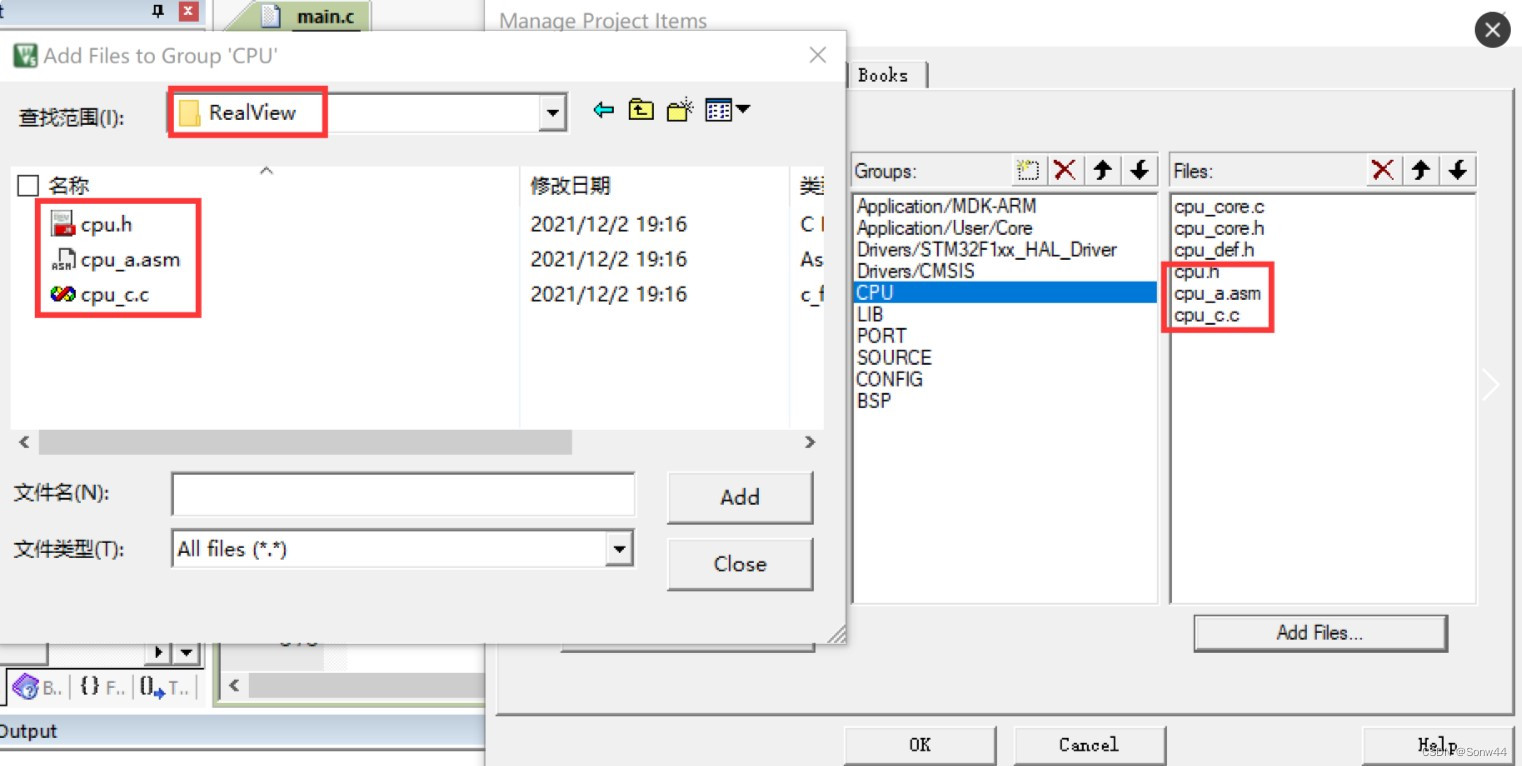Select the CONFIG group
The height and width of the screenshot is (766, 1522).
tap(889, 380)
